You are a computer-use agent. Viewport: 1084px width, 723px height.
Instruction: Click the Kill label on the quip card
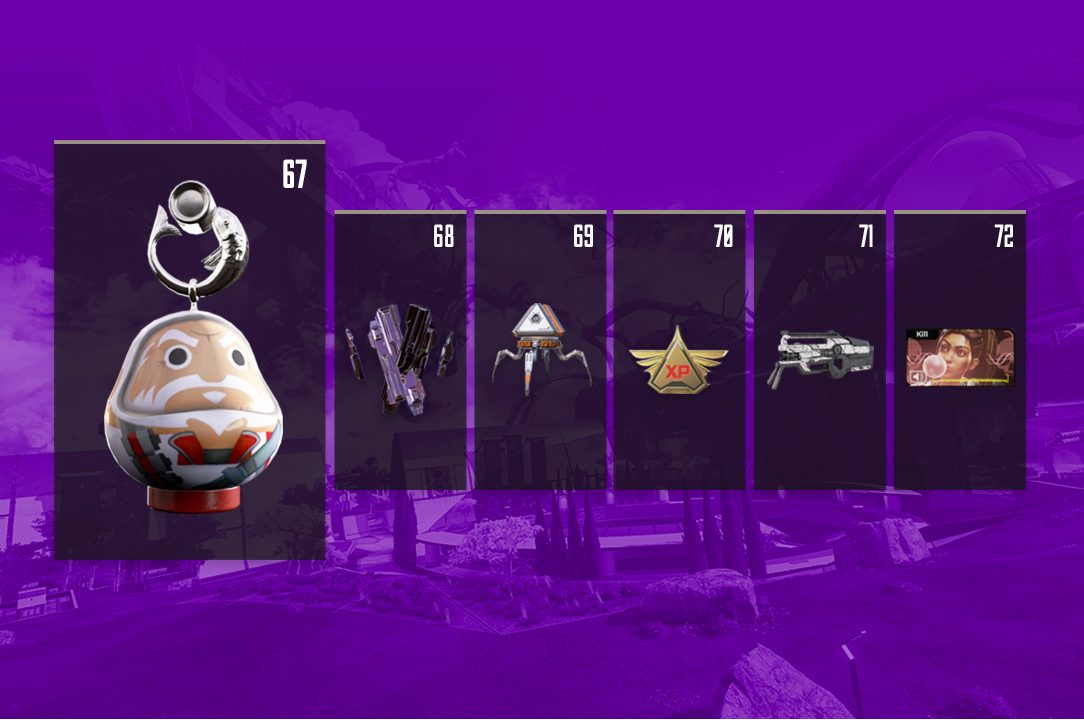coord(922,335)
